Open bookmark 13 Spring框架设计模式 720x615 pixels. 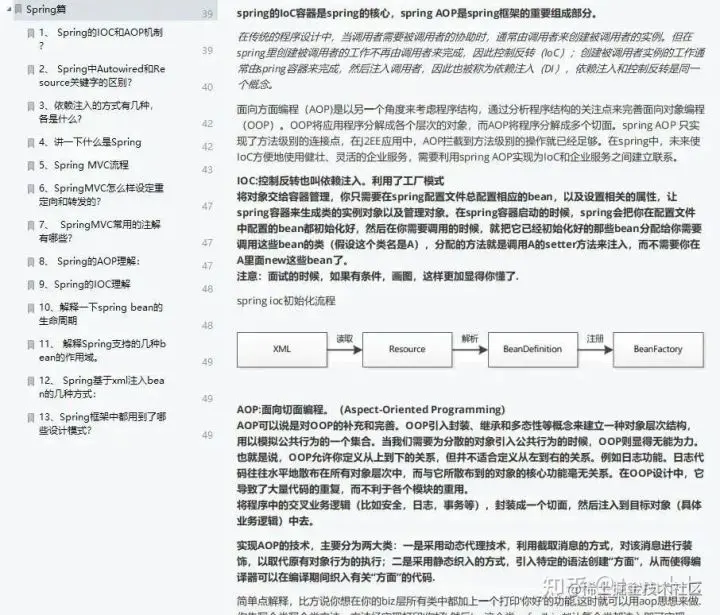pyautogui.click(x=102, y=423)
